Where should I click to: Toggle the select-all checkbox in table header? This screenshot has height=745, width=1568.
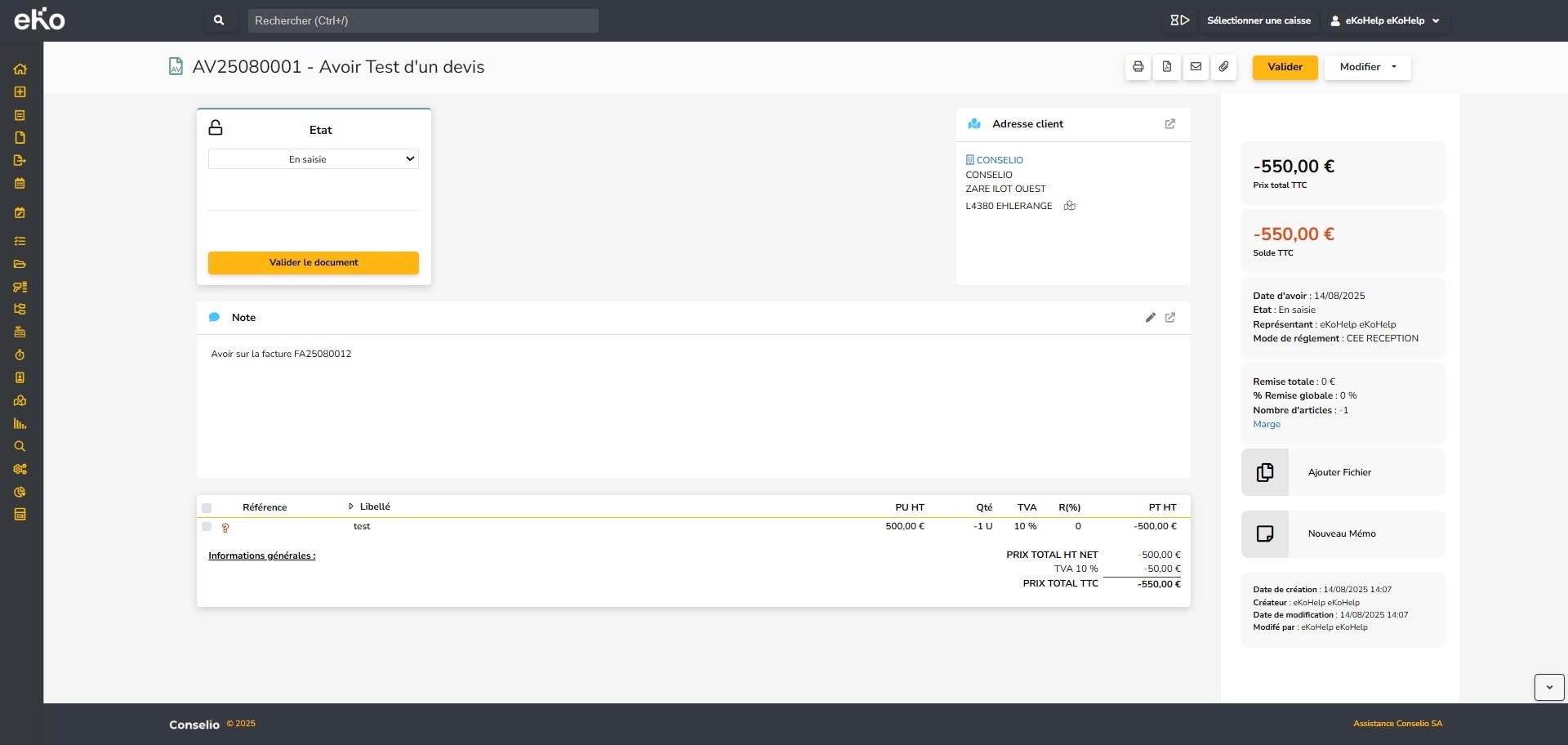pyautogui.click(x=207, y=508)
